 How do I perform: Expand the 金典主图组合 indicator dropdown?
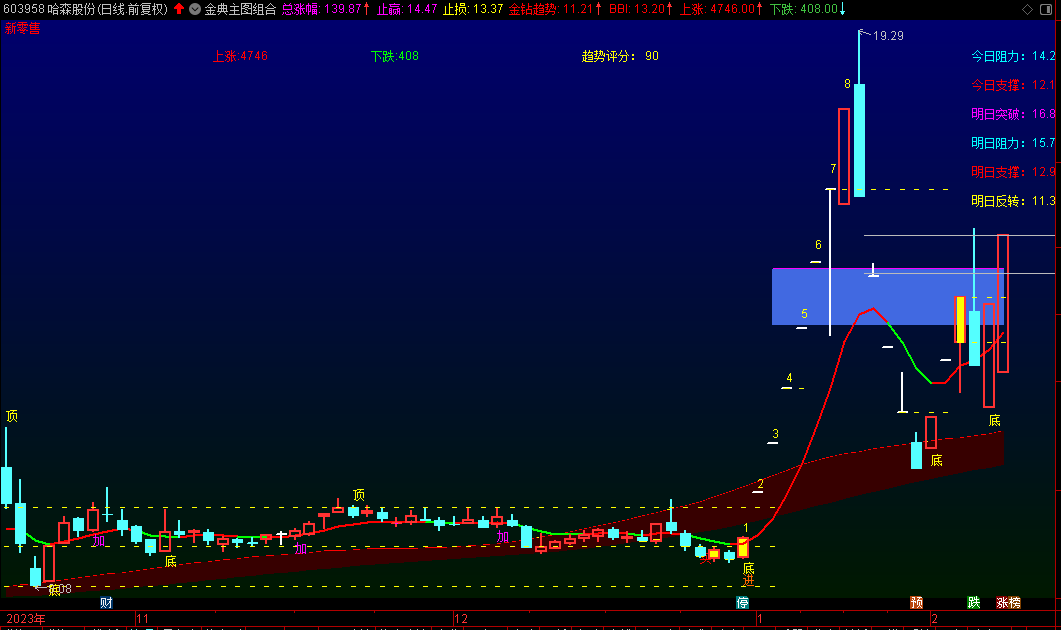195,9
